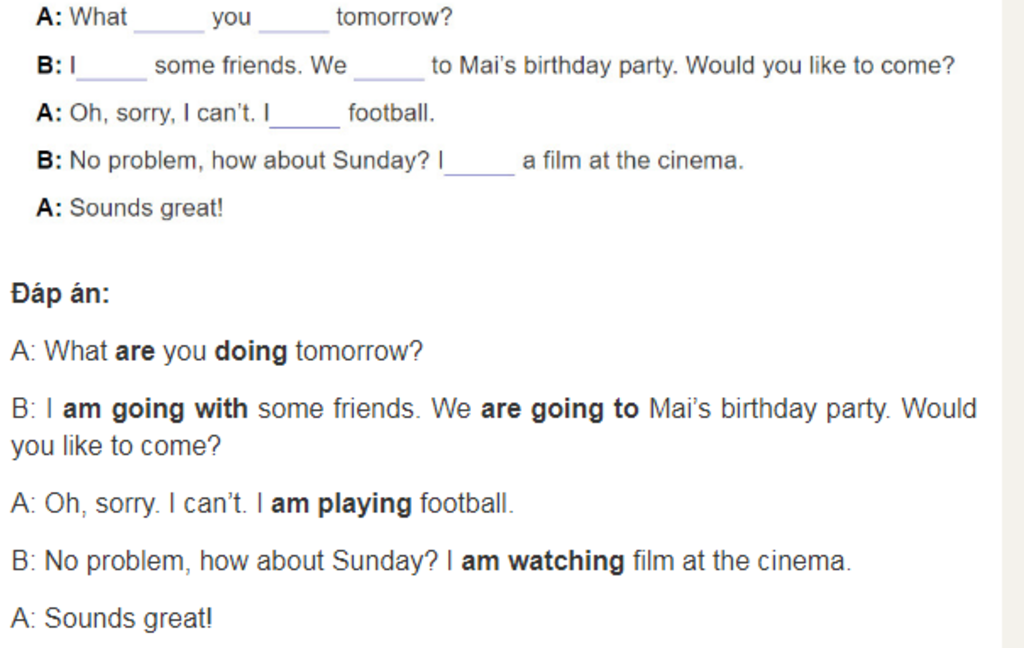Click the blank before "tomorrow?"

pos(293,22)
